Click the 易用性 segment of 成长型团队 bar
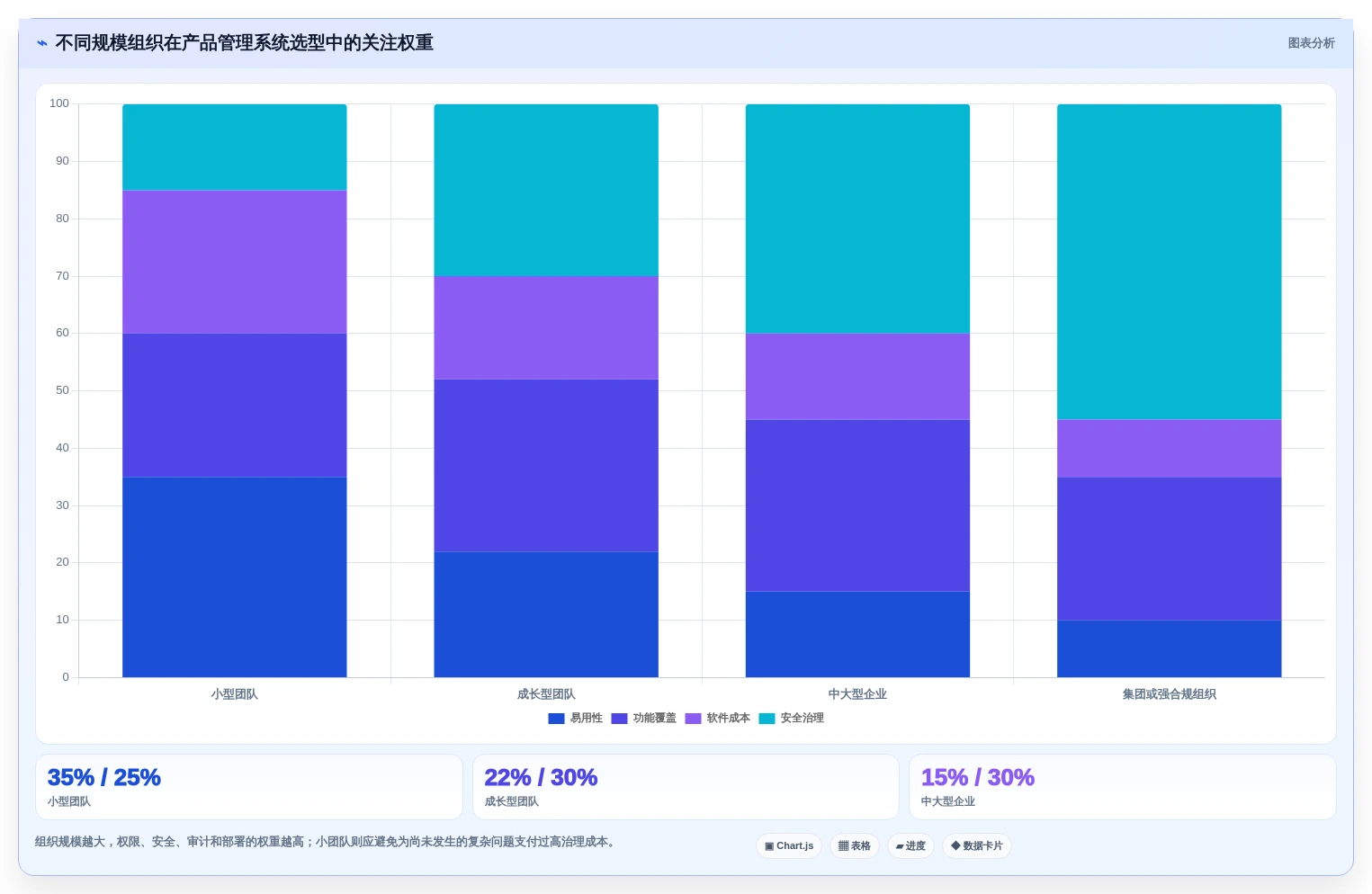The width and height of the screenshot is (1372, 894). 546,614
